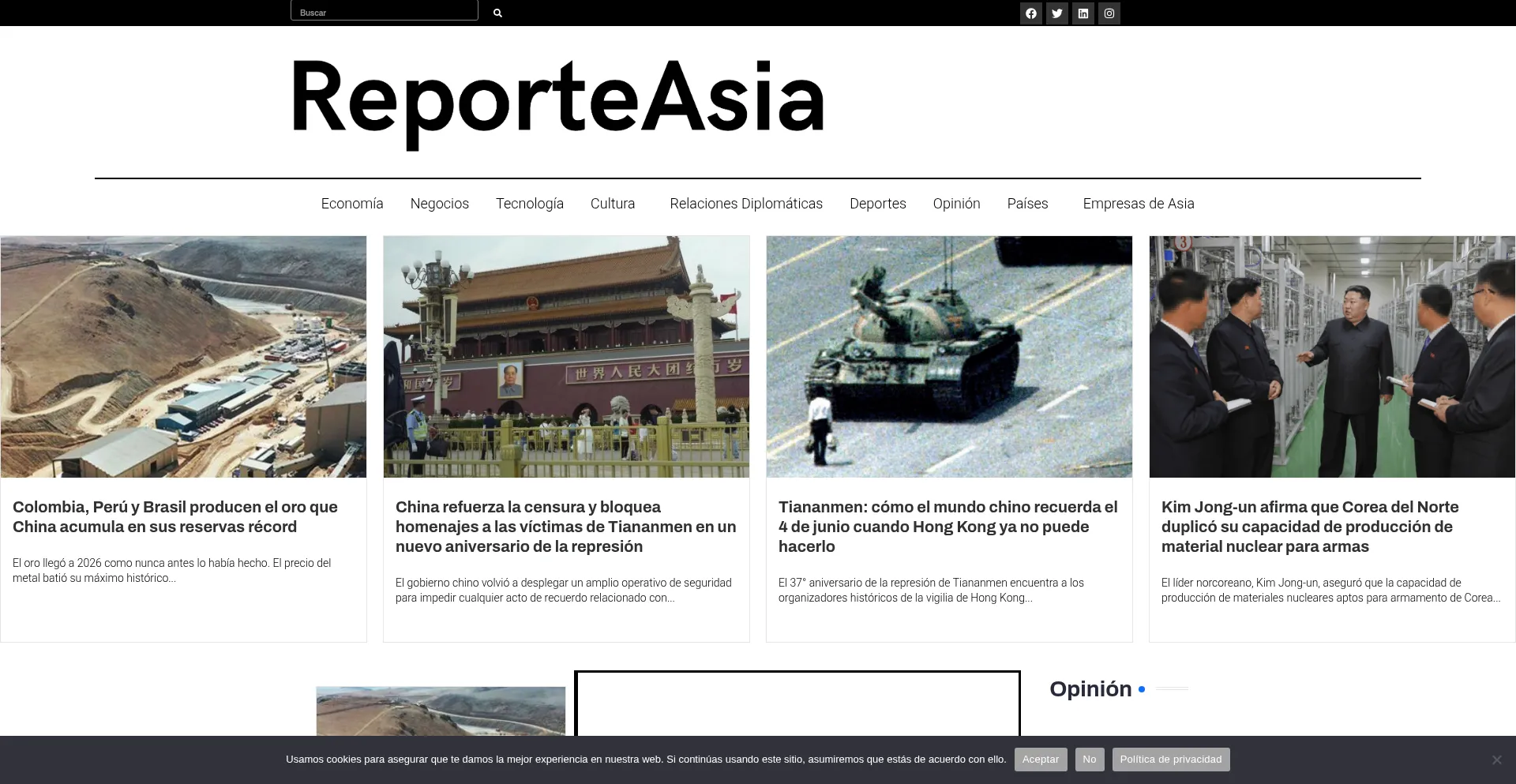Click excerpt 'El 37° aniversario de la represión'
The width and height of the screenshot is (1516, 784).
coord(931,591)
